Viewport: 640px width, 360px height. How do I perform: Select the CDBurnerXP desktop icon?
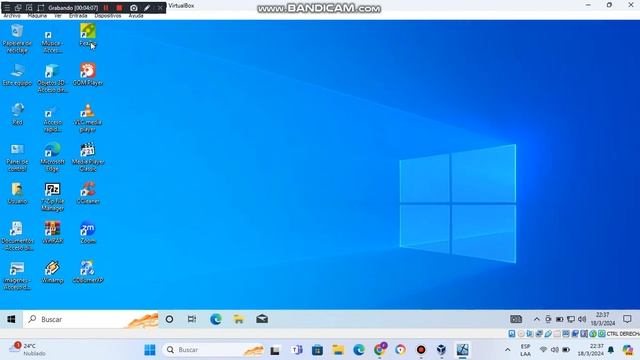click(x=88, y=272)
